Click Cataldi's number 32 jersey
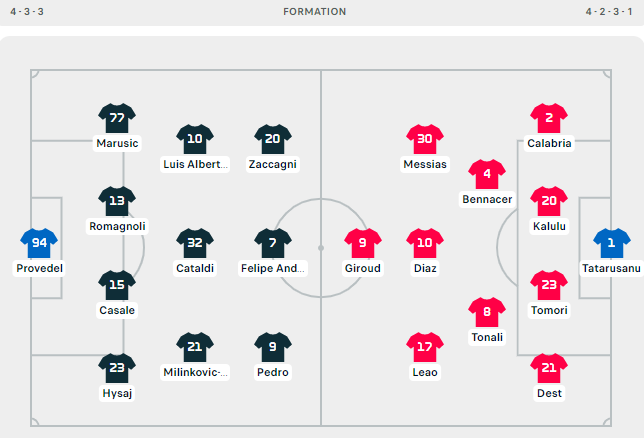The image size is (644, 438). 195,243
